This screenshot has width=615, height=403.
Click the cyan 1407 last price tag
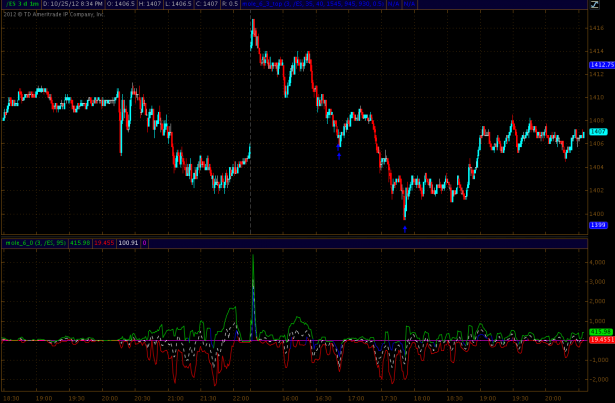point(598,132)
